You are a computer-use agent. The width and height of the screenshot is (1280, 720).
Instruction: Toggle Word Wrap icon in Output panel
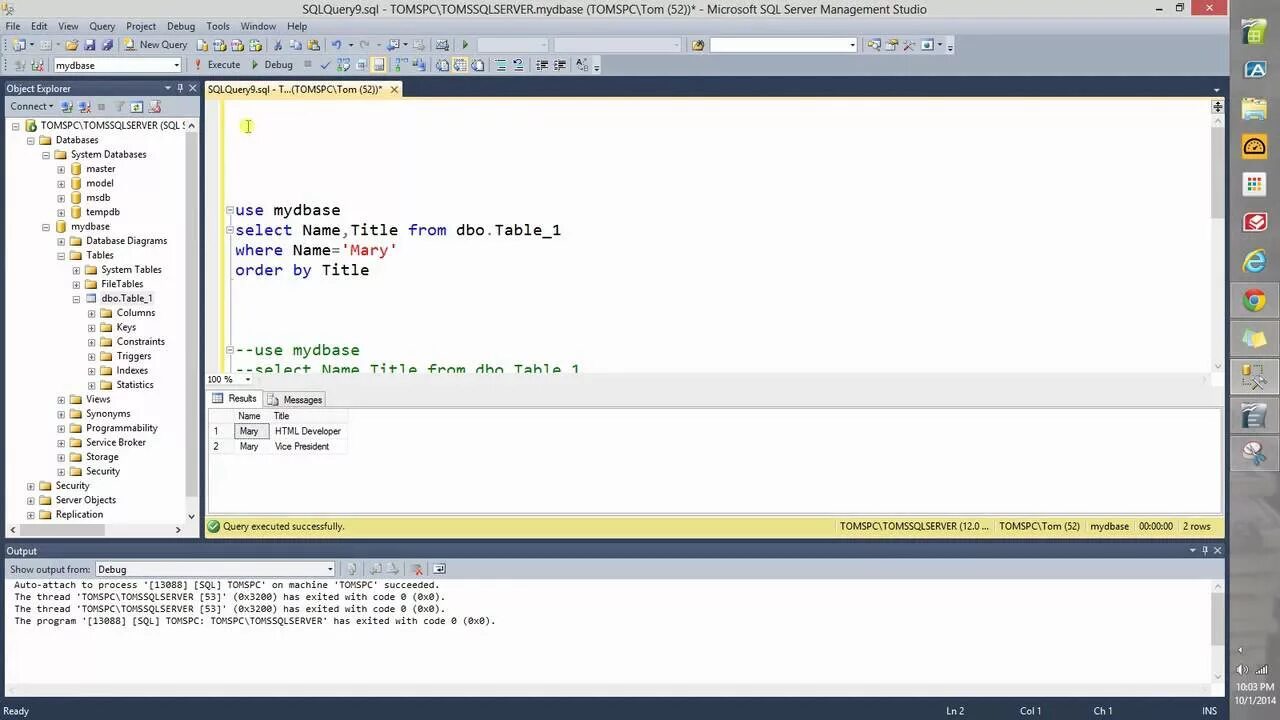pyautogui.click(x=439, y=569)
